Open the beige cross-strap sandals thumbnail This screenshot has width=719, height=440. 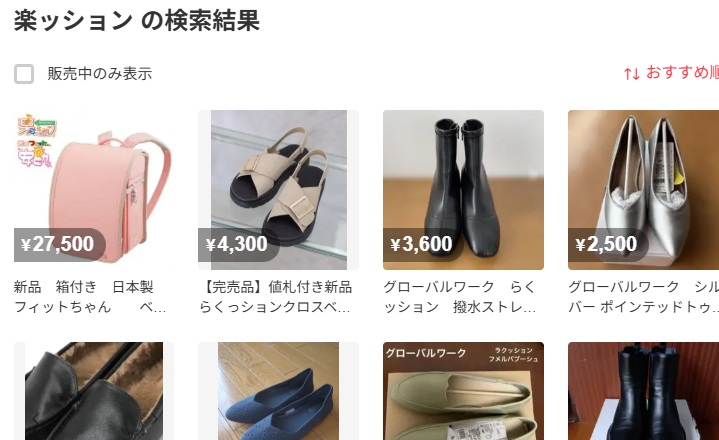[278, 190]
